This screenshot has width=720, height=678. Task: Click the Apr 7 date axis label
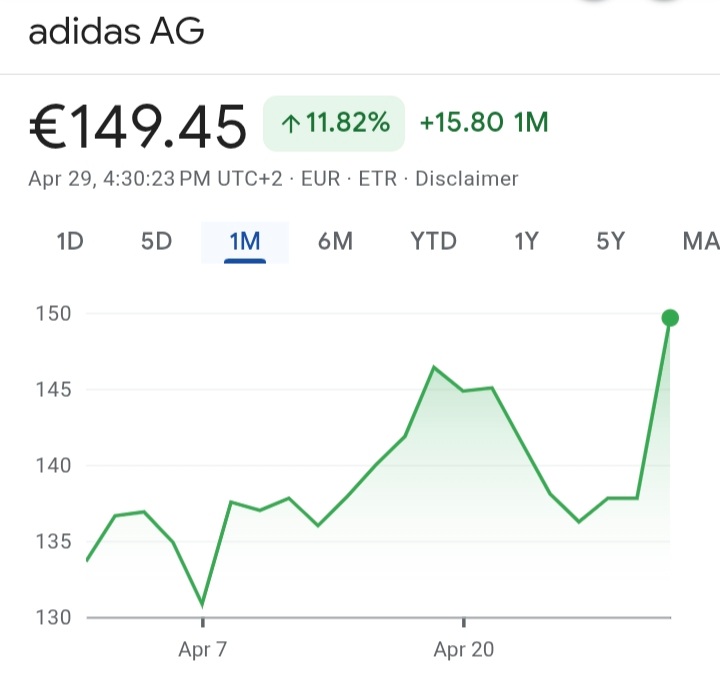tap(203, 650)
